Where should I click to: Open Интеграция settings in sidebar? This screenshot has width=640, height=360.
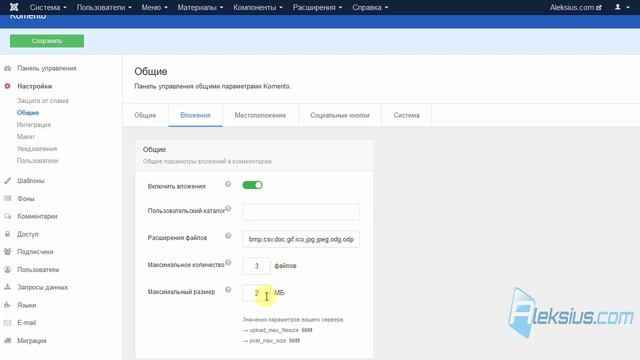(x=34, y=124)
